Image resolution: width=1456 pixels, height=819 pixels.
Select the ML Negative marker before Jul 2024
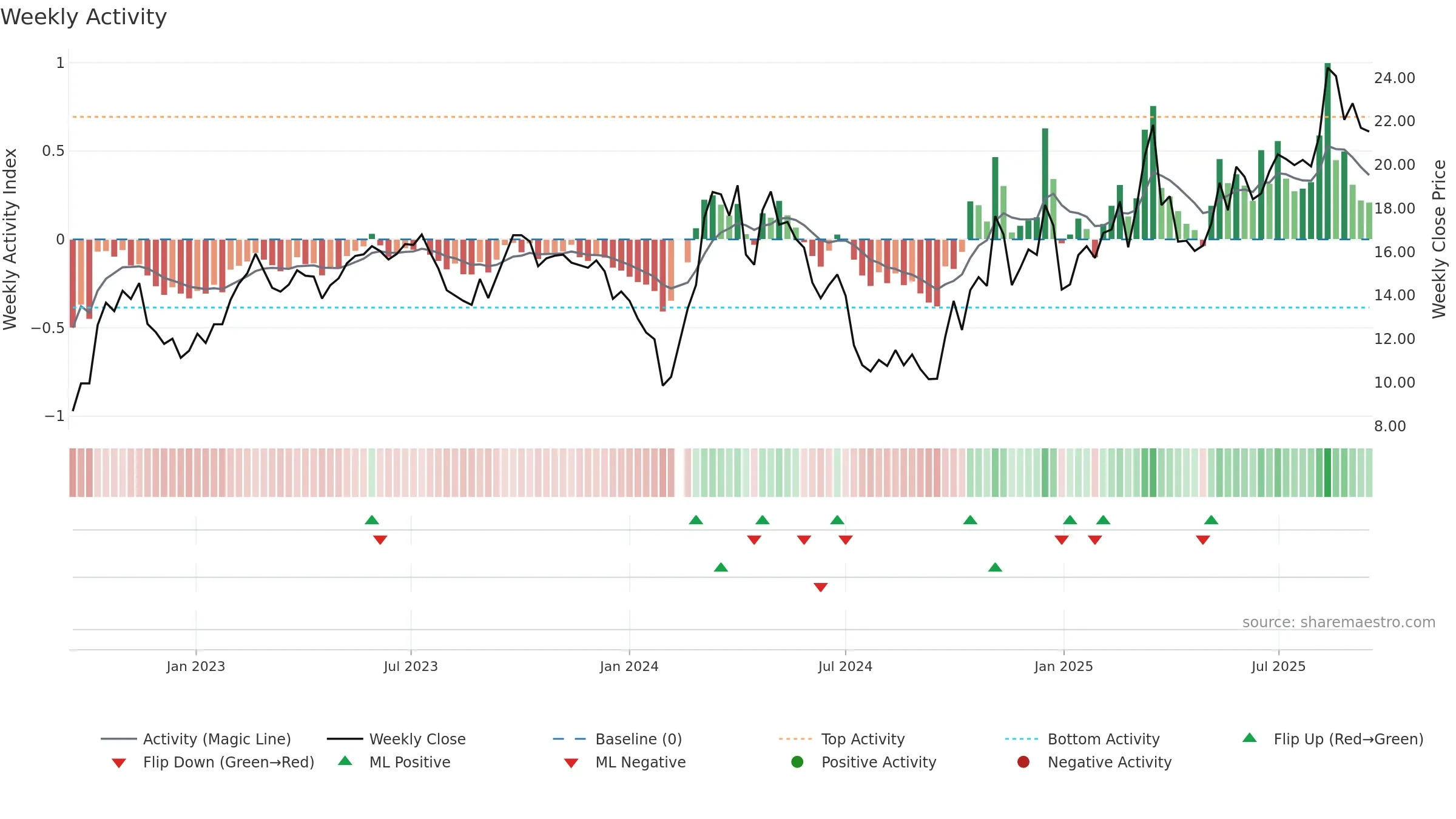(x=821, y=587)
